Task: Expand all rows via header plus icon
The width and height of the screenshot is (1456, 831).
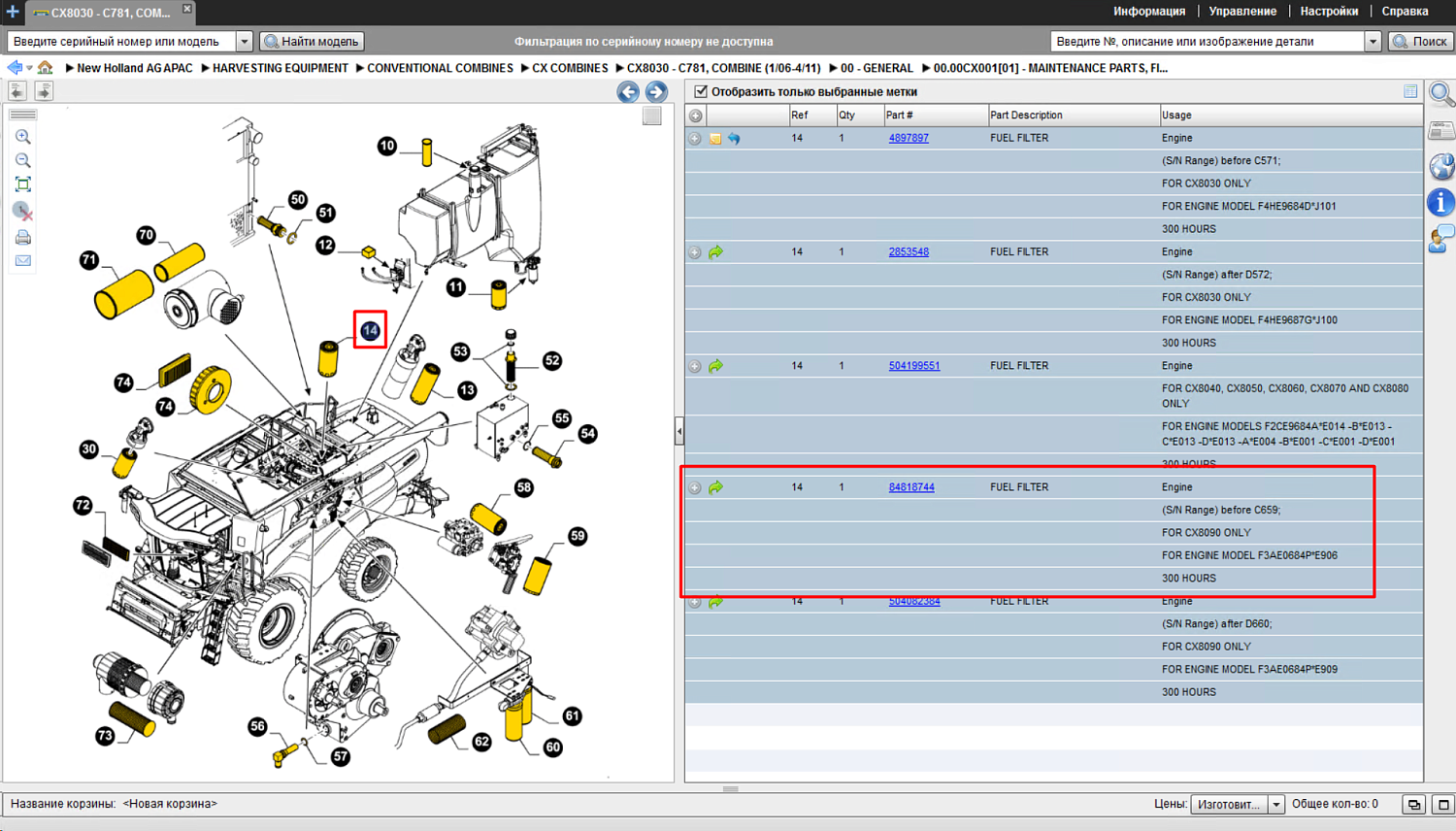Action: tap(696, 116)
